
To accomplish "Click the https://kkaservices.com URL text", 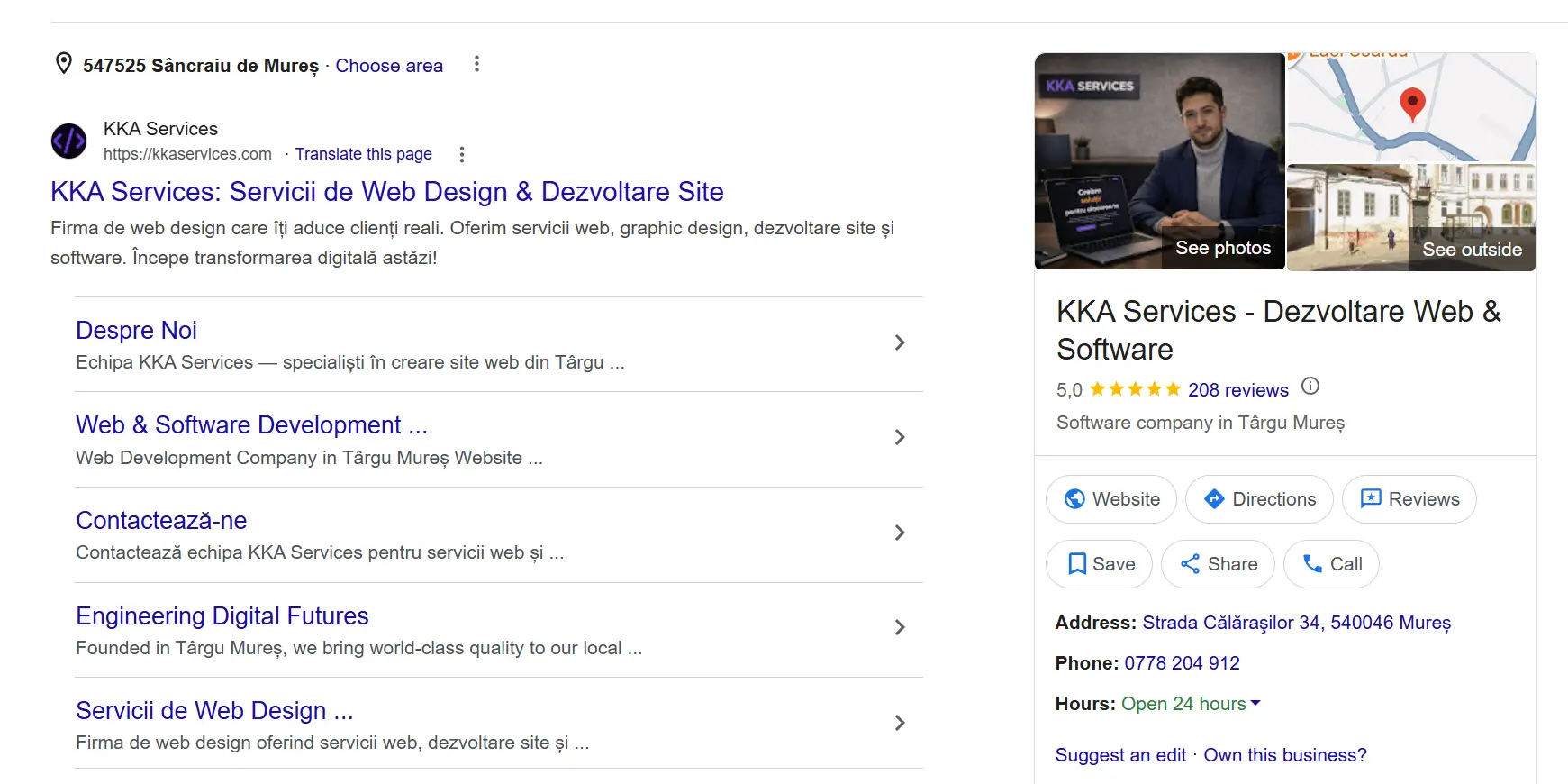I will pyautogui.click(x=187, y=154).
